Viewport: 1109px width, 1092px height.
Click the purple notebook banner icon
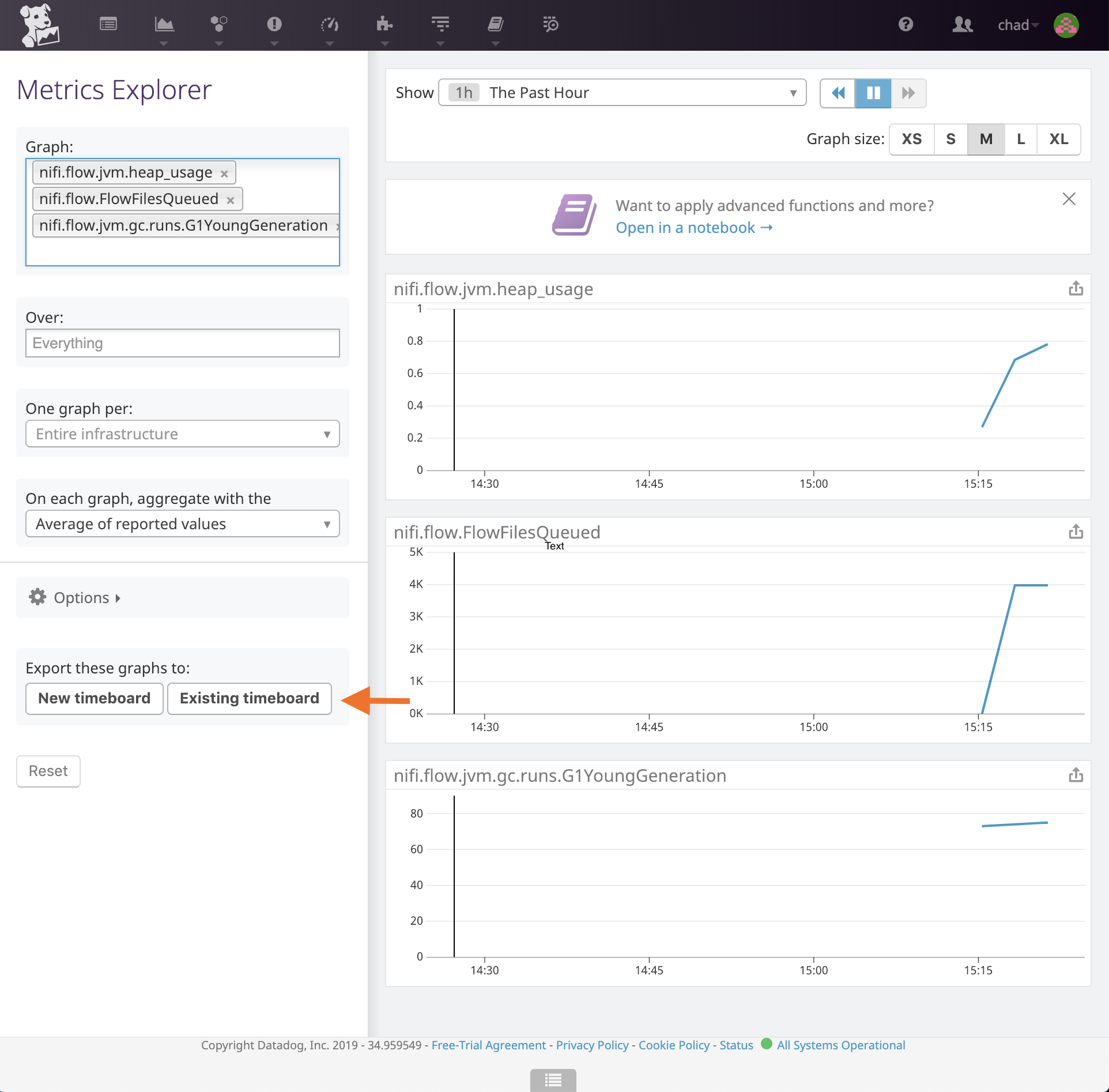(574, 215)
